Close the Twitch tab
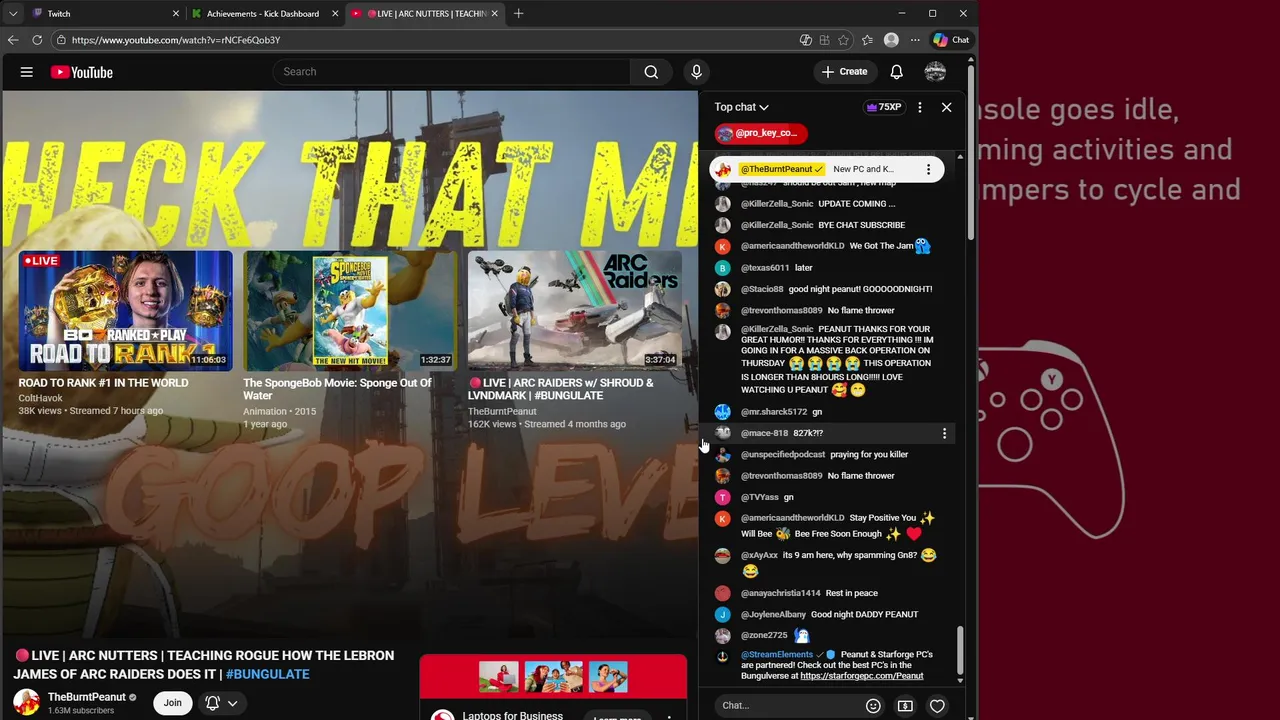1280x720 pixels. [176, 14]
